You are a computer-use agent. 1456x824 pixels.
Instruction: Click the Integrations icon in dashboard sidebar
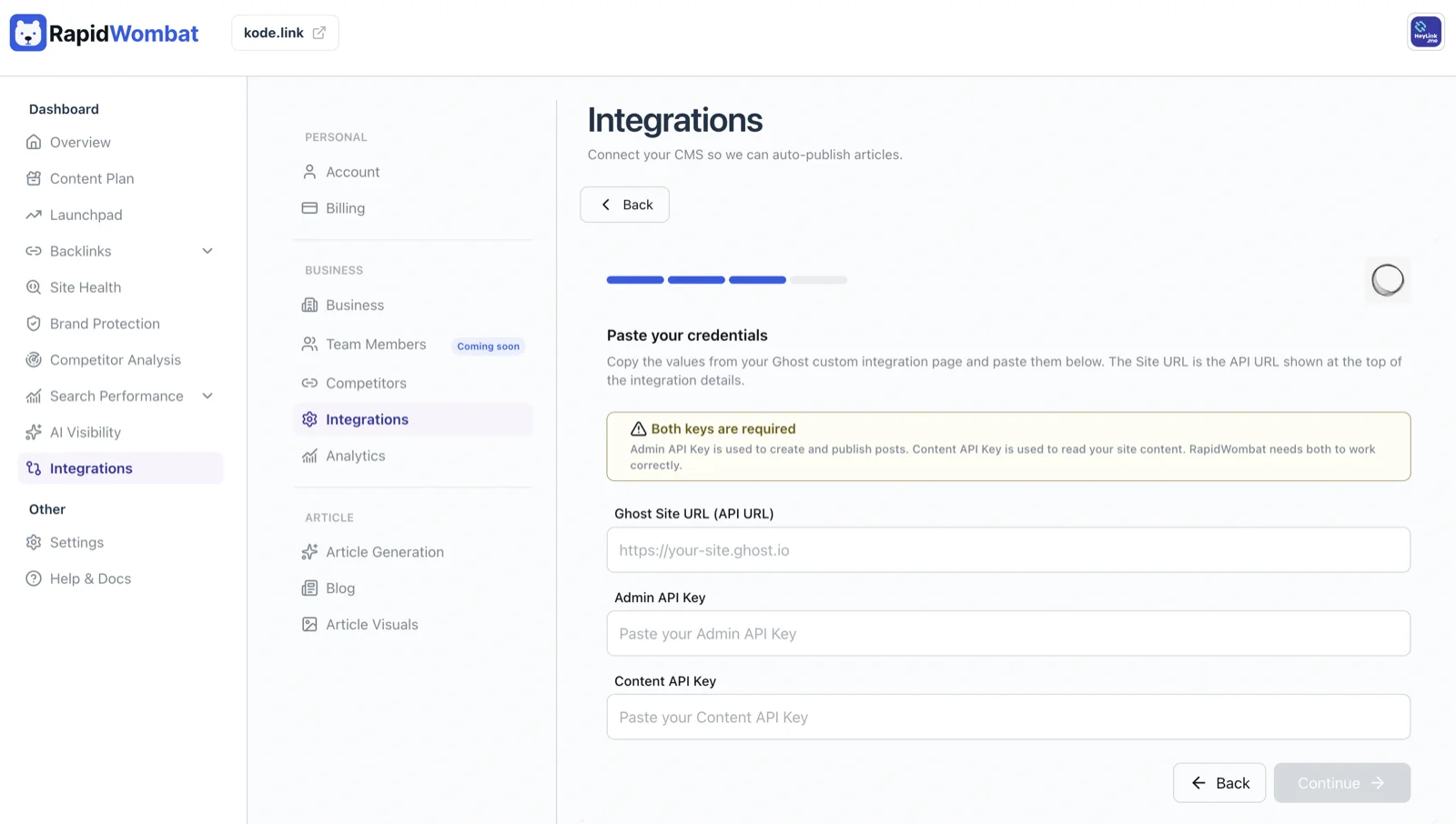pos(34,468)
